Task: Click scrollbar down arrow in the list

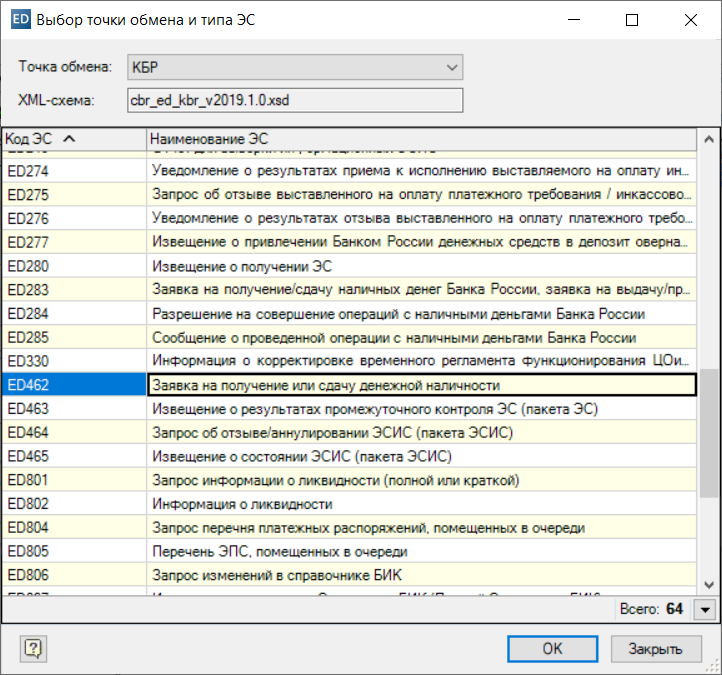Action: [x=709, y=585]
